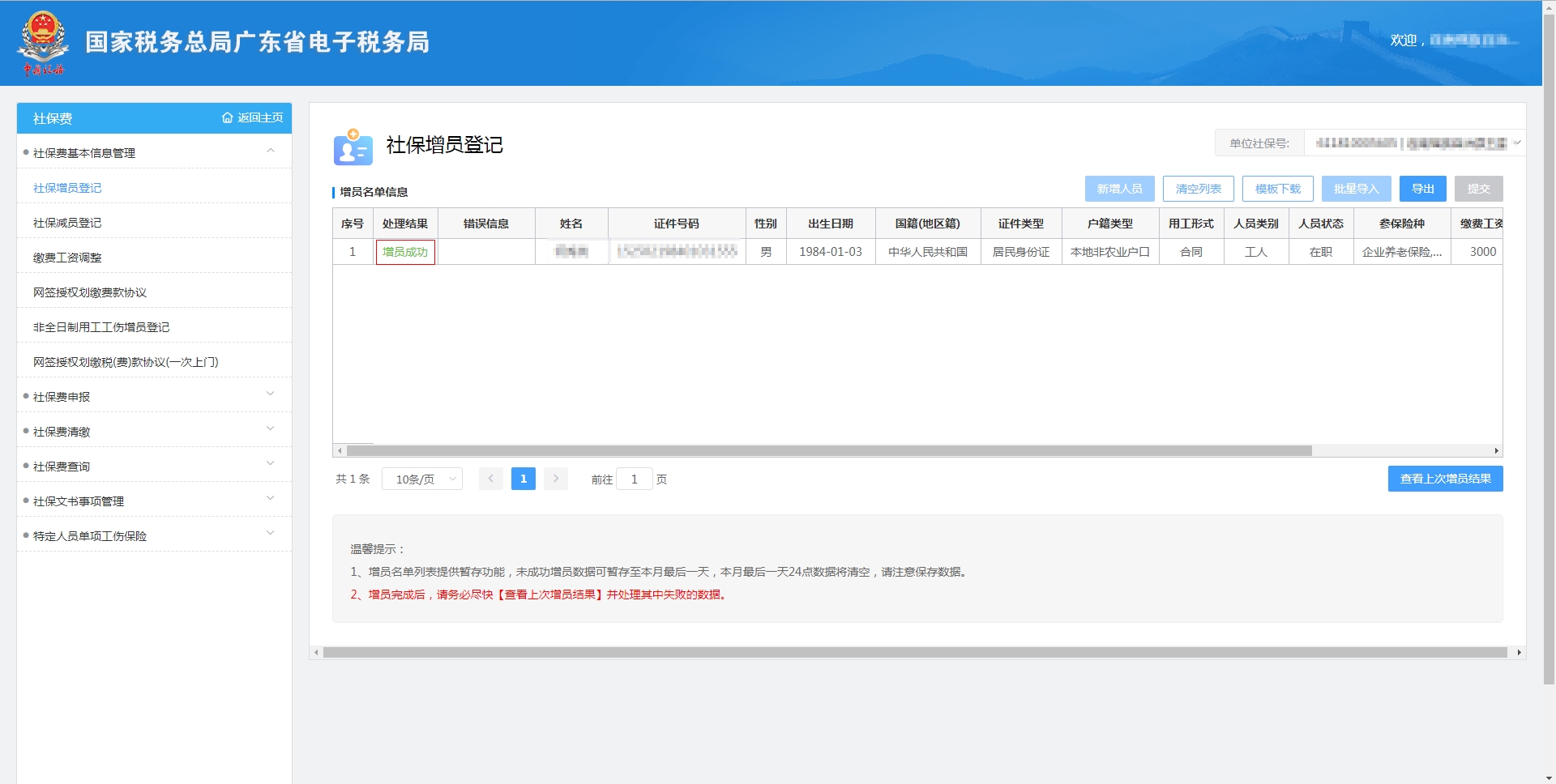This screenshot has height=784, width=1556.
Task: Click the 查看上次增员结果 button
Action: 1445,479
